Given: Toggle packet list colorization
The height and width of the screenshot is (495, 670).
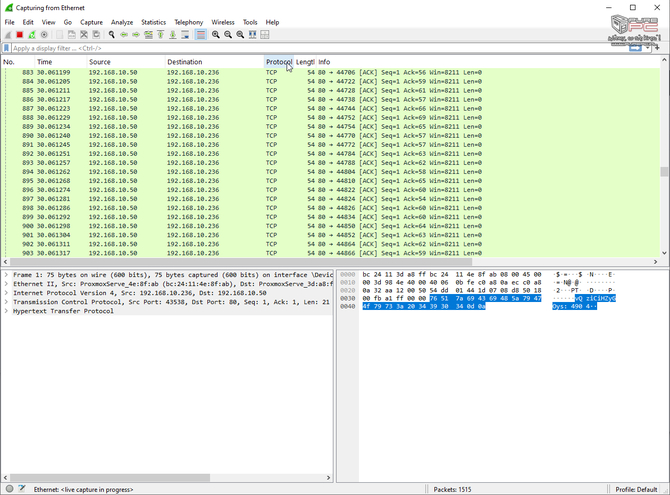Looking at the screenshot, I should pos(200,35).
